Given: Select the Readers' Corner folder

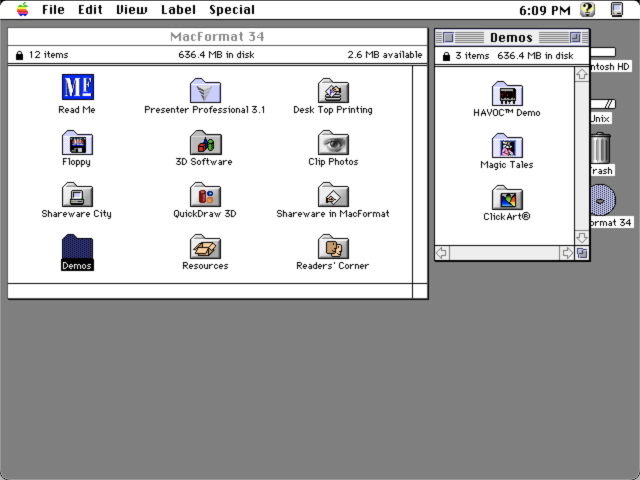Looking at the screenshot, I should 333,247.
